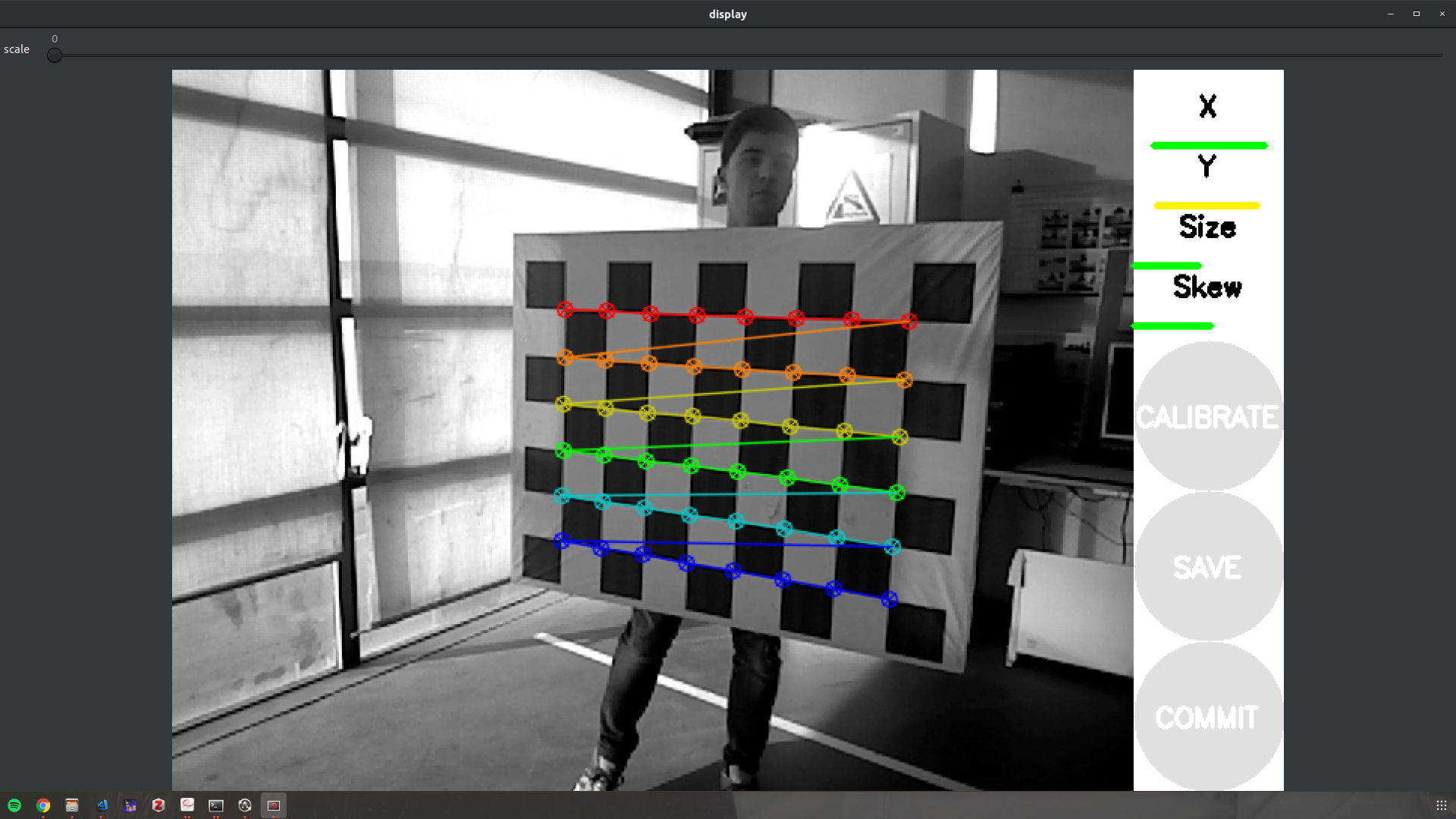
Task: Click the Skew progress bar
Action: 1172,326
